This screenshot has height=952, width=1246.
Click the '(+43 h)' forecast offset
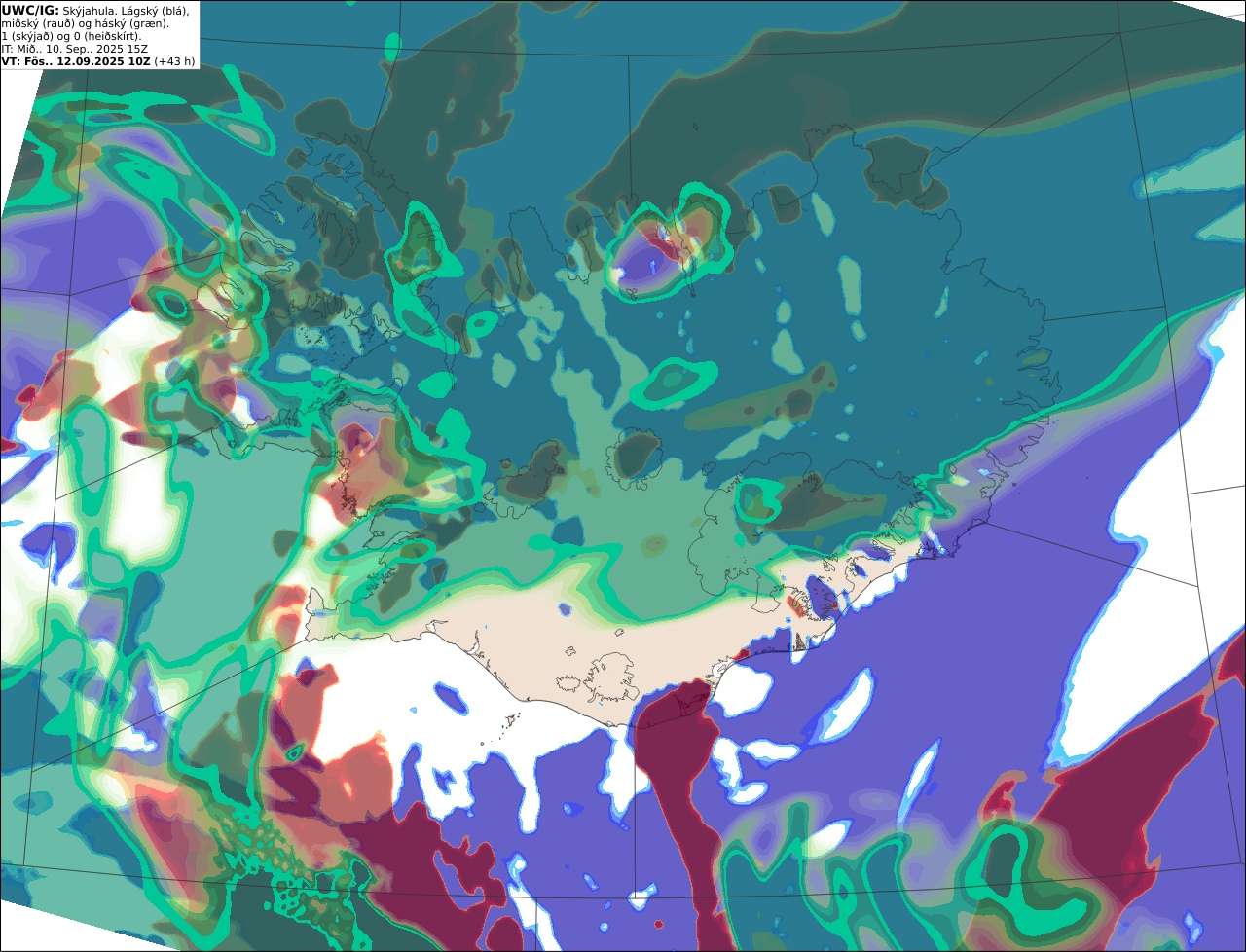tap(174, 61)
